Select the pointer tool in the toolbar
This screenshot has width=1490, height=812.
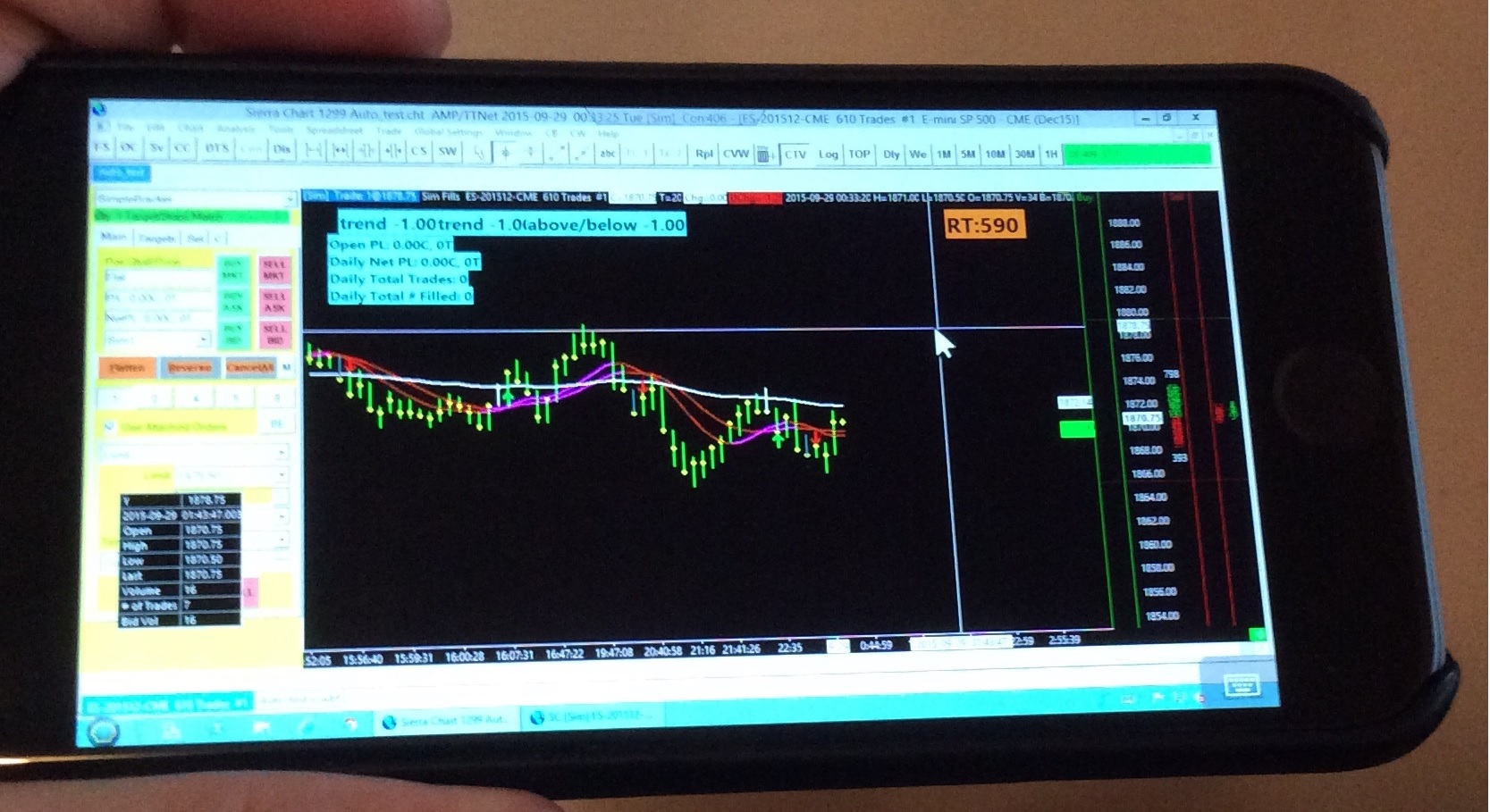[x=479, y=153]
